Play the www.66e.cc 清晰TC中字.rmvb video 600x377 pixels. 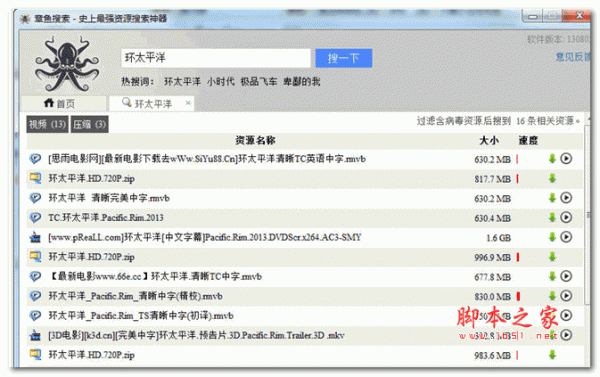566,276
